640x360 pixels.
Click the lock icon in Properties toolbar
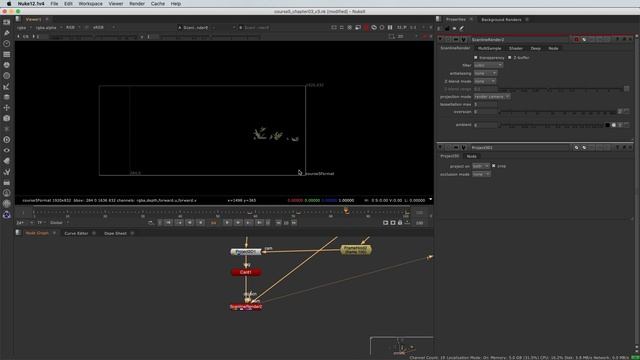tap(447, 29)
